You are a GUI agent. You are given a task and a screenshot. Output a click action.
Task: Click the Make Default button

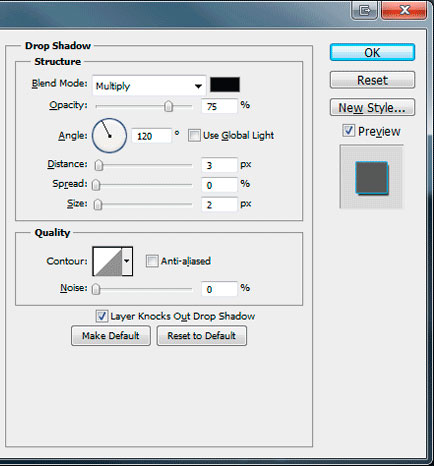coord(111,336)
